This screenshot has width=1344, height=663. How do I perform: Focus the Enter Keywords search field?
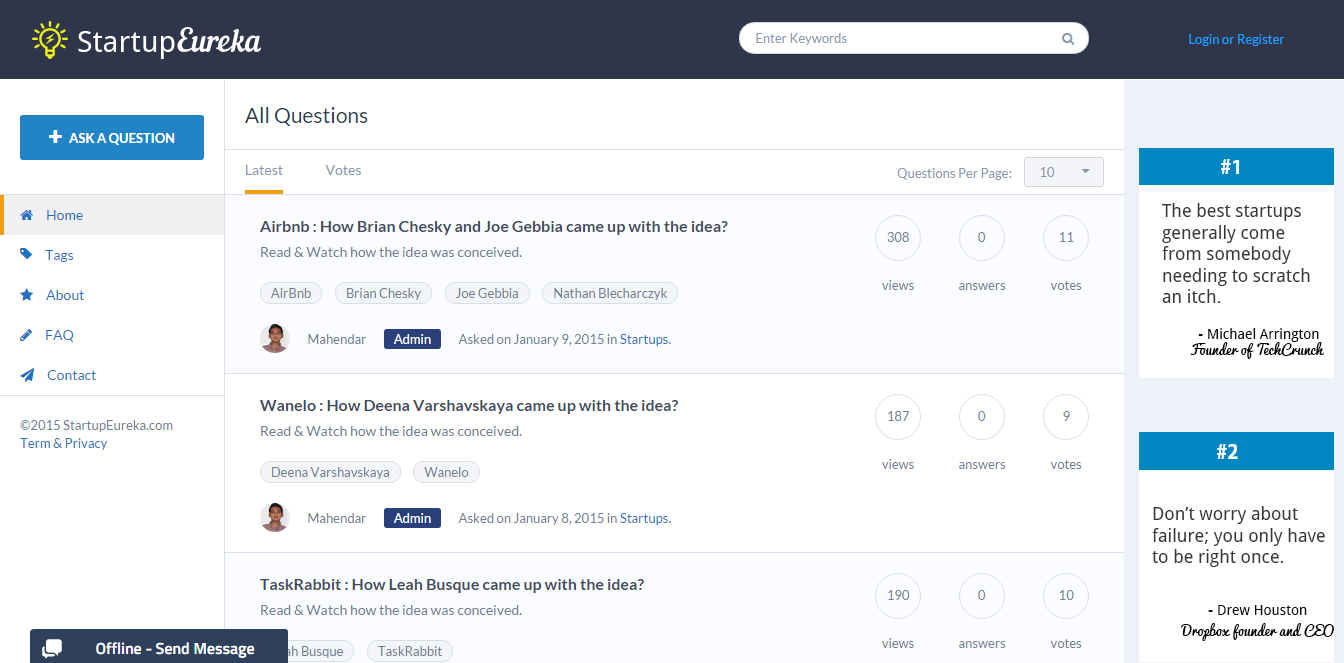[x=900, y=39]
